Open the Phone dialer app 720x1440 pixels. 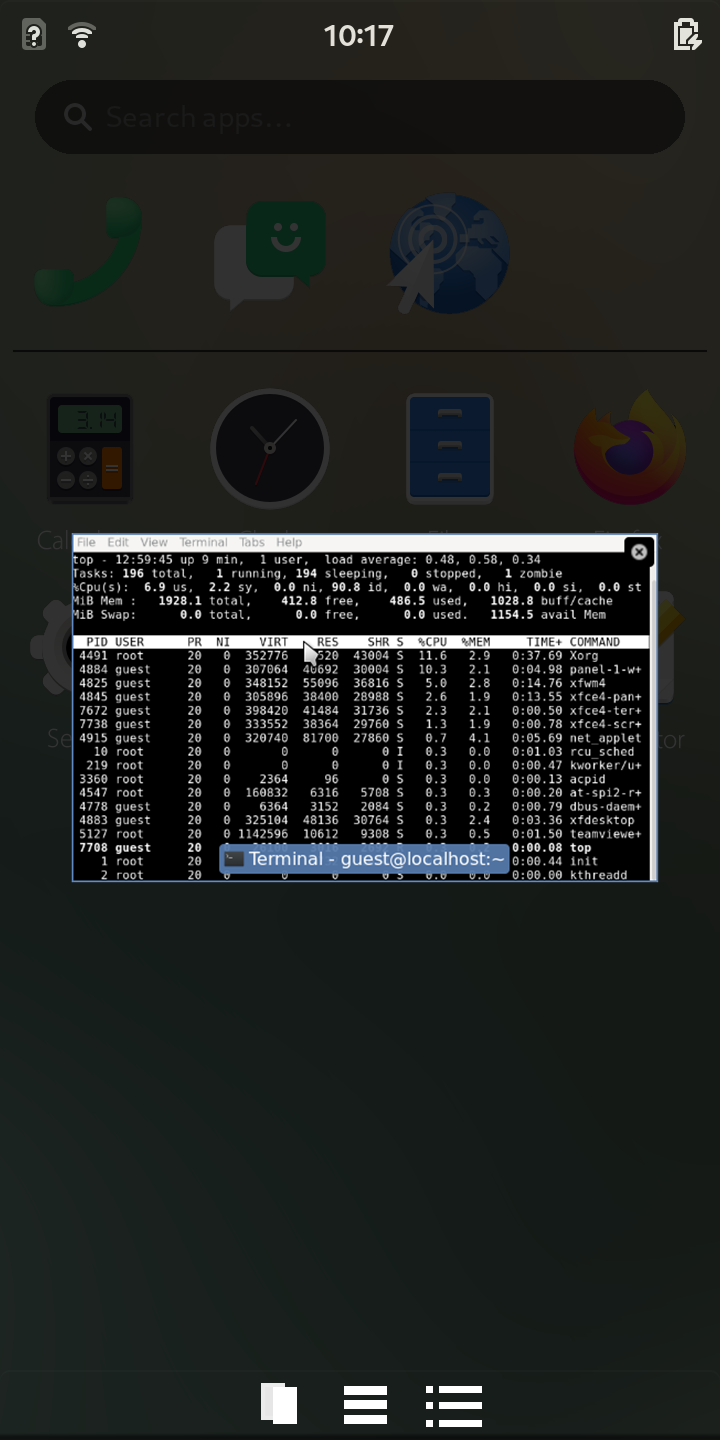pos(88,252)
